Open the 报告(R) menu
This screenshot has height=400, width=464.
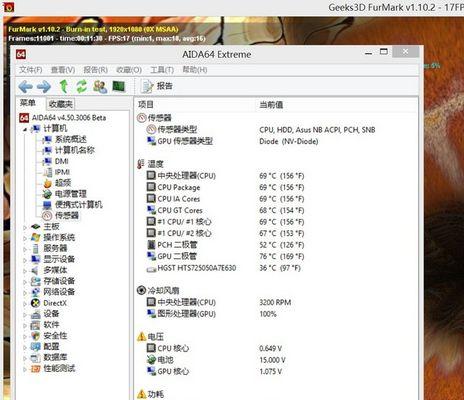click(95, 70)
